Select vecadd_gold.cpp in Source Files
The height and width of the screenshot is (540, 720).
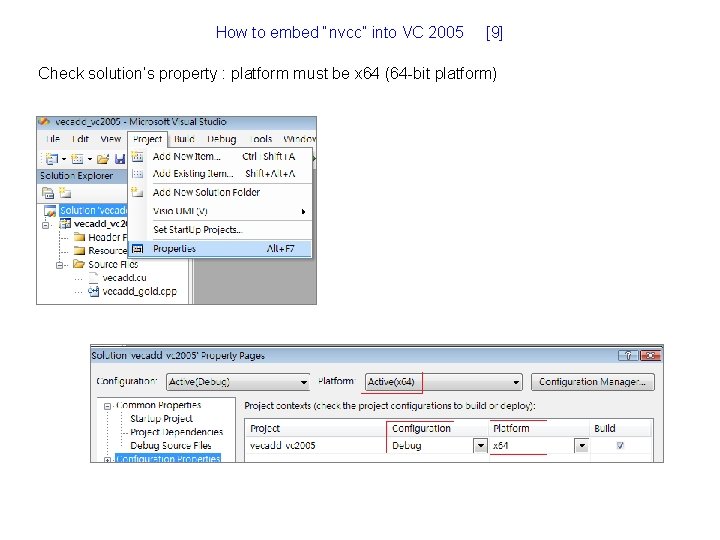[x=140, y=292]
